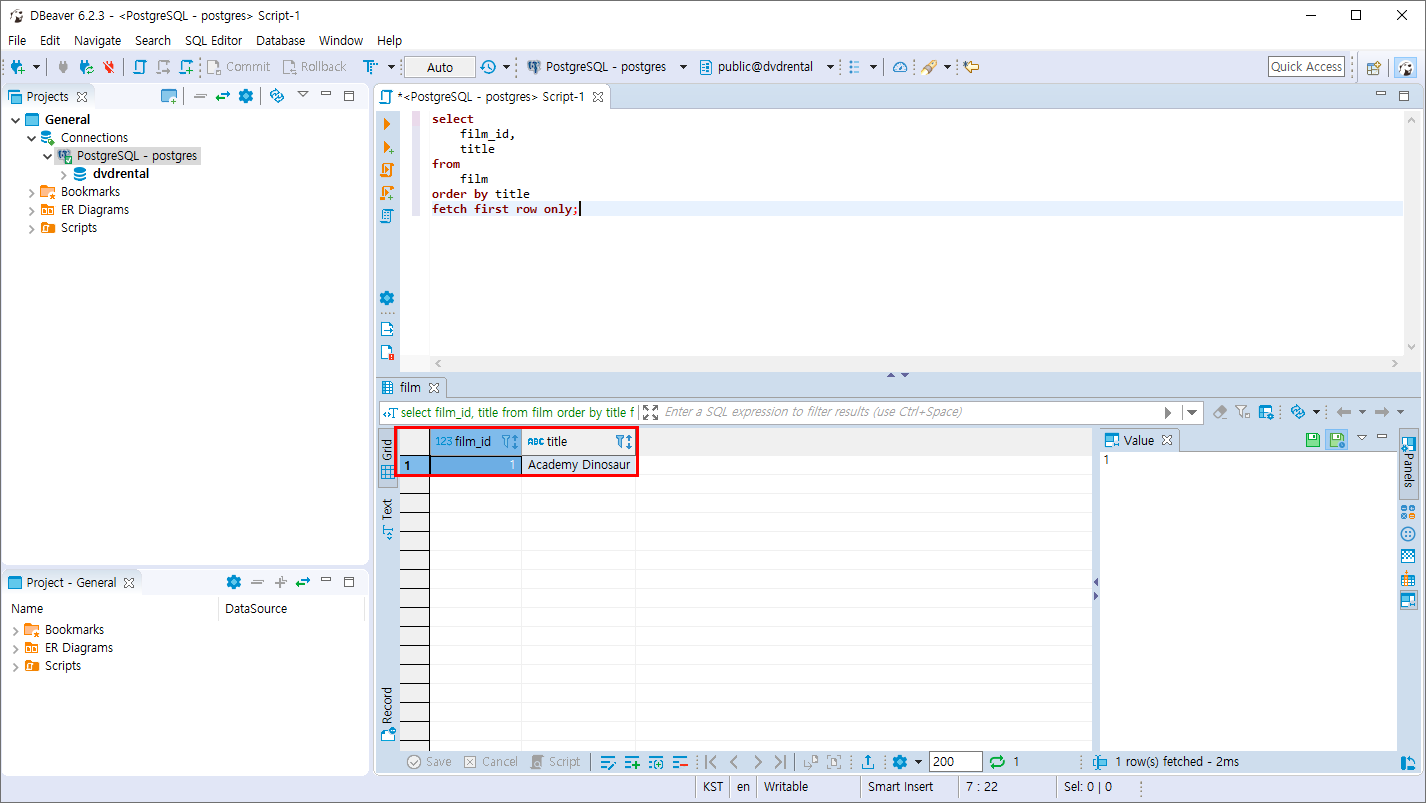1426x803 pixels.
Task: Open the SQL Editor menu
Action: (x=213, y=40)
